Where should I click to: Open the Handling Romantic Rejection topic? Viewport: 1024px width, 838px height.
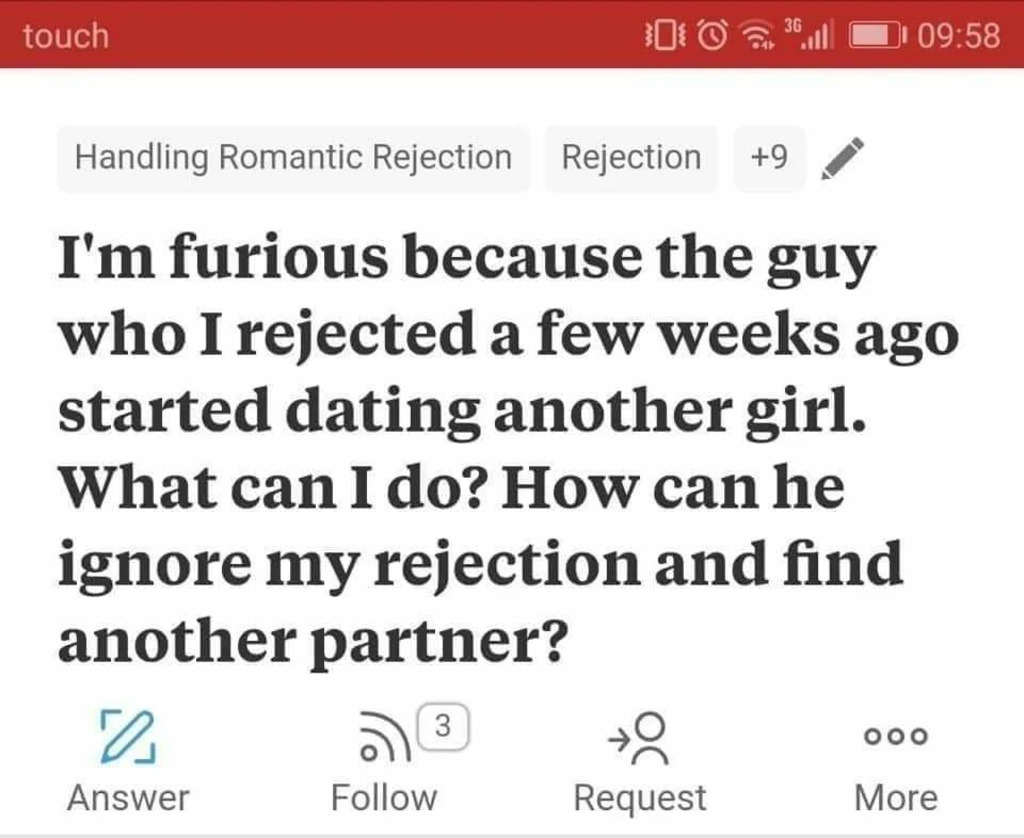[x=293, y=158]
